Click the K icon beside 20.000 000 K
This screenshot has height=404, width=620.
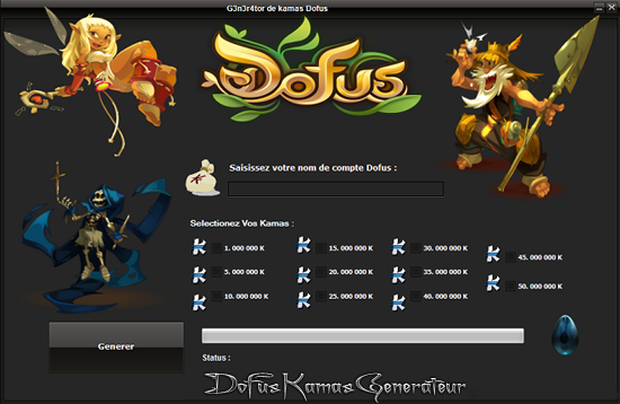[x=304, y=274]
